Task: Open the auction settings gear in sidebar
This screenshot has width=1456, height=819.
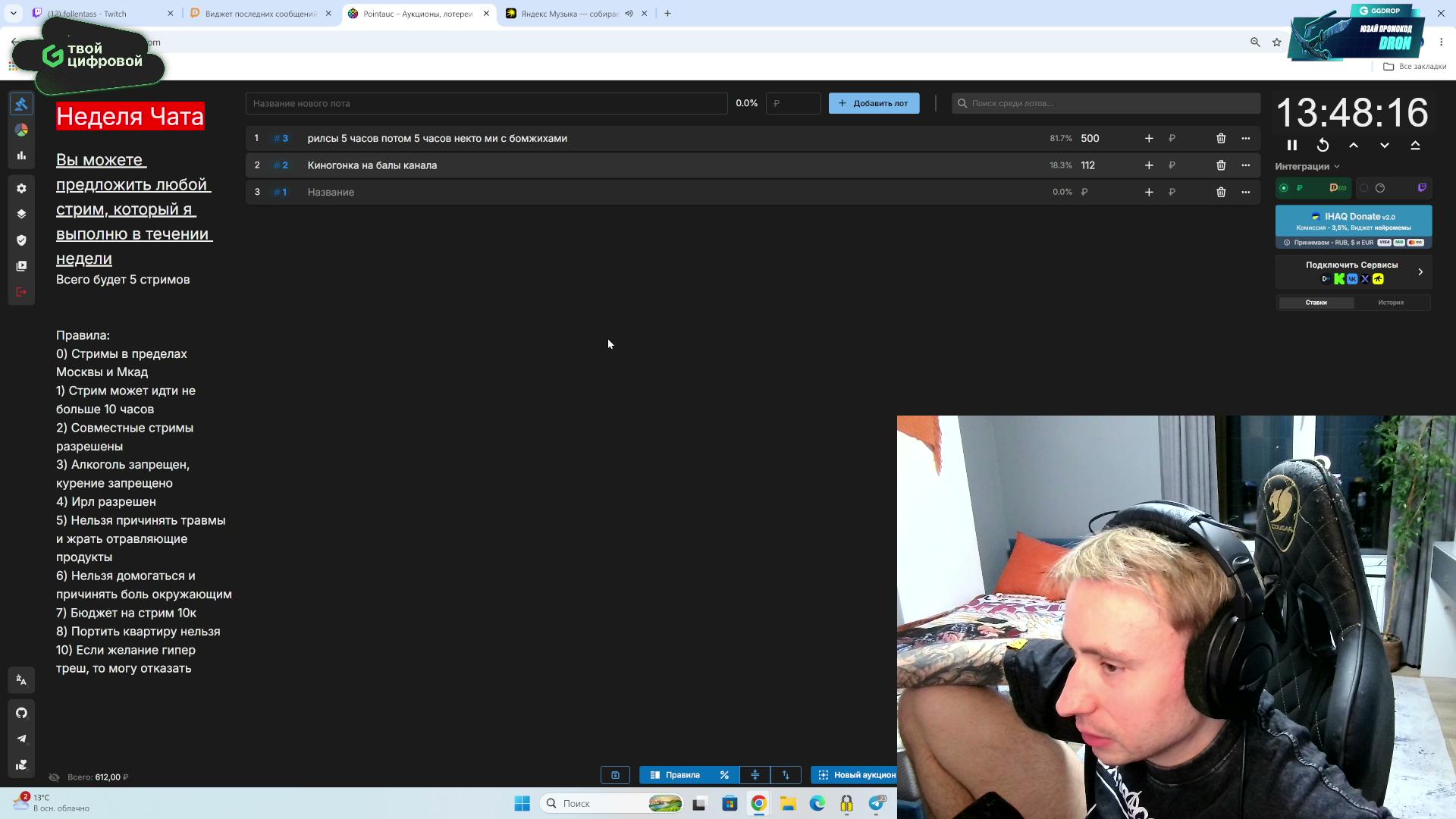Action: [21, 188]
